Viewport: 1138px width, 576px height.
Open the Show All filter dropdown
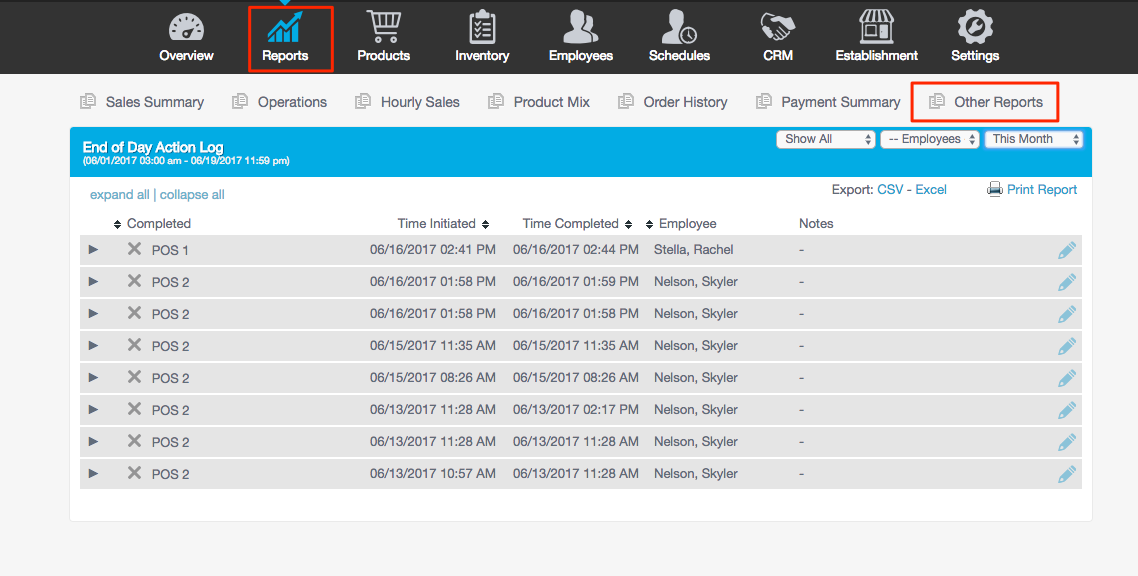point(825,140)
